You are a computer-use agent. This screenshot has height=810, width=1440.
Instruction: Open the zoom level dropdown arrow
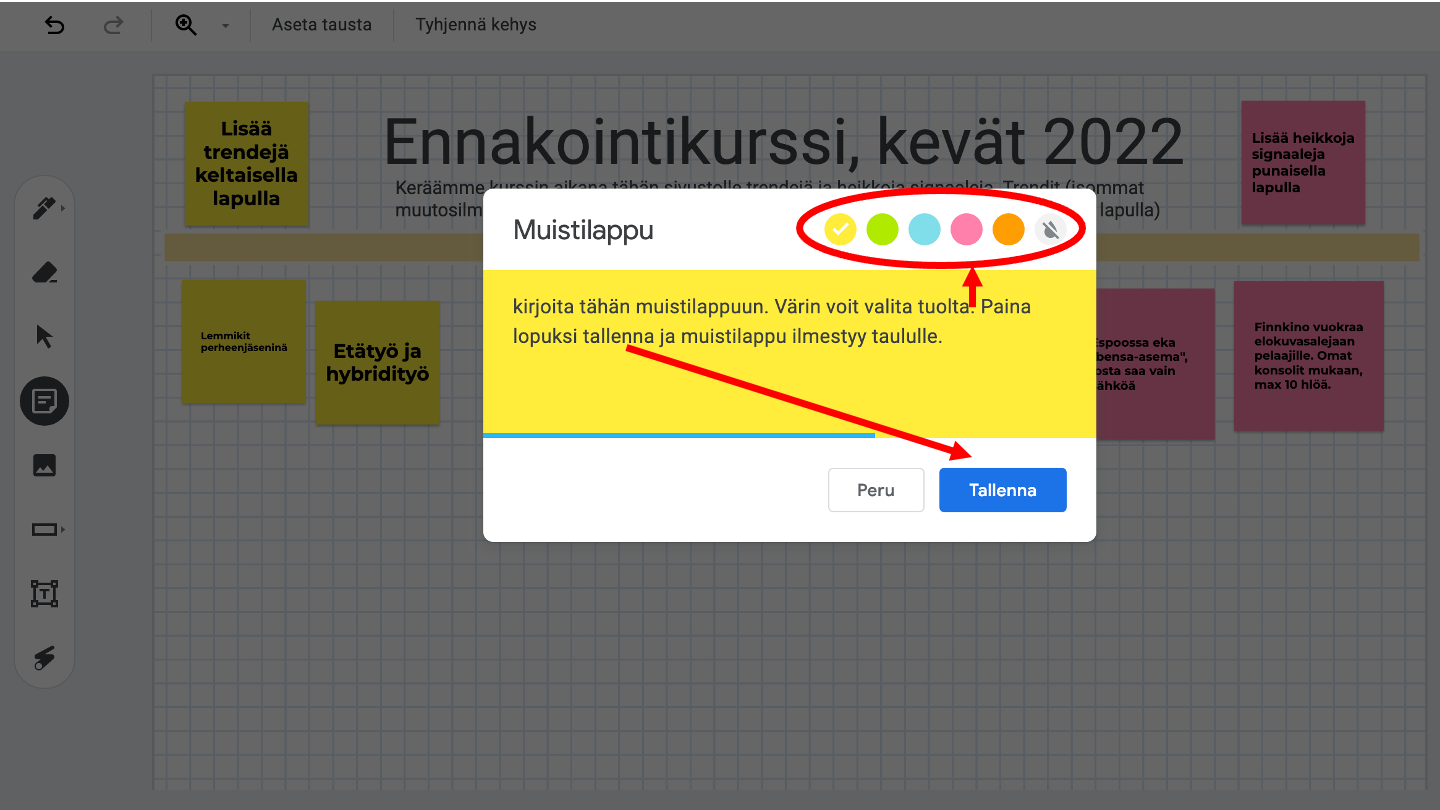[x=225, y=26]
